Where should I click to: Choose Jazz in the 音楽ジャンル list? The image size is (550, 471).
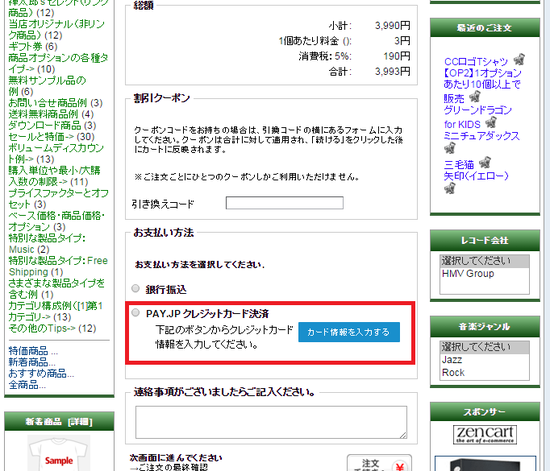click(484, 360)
